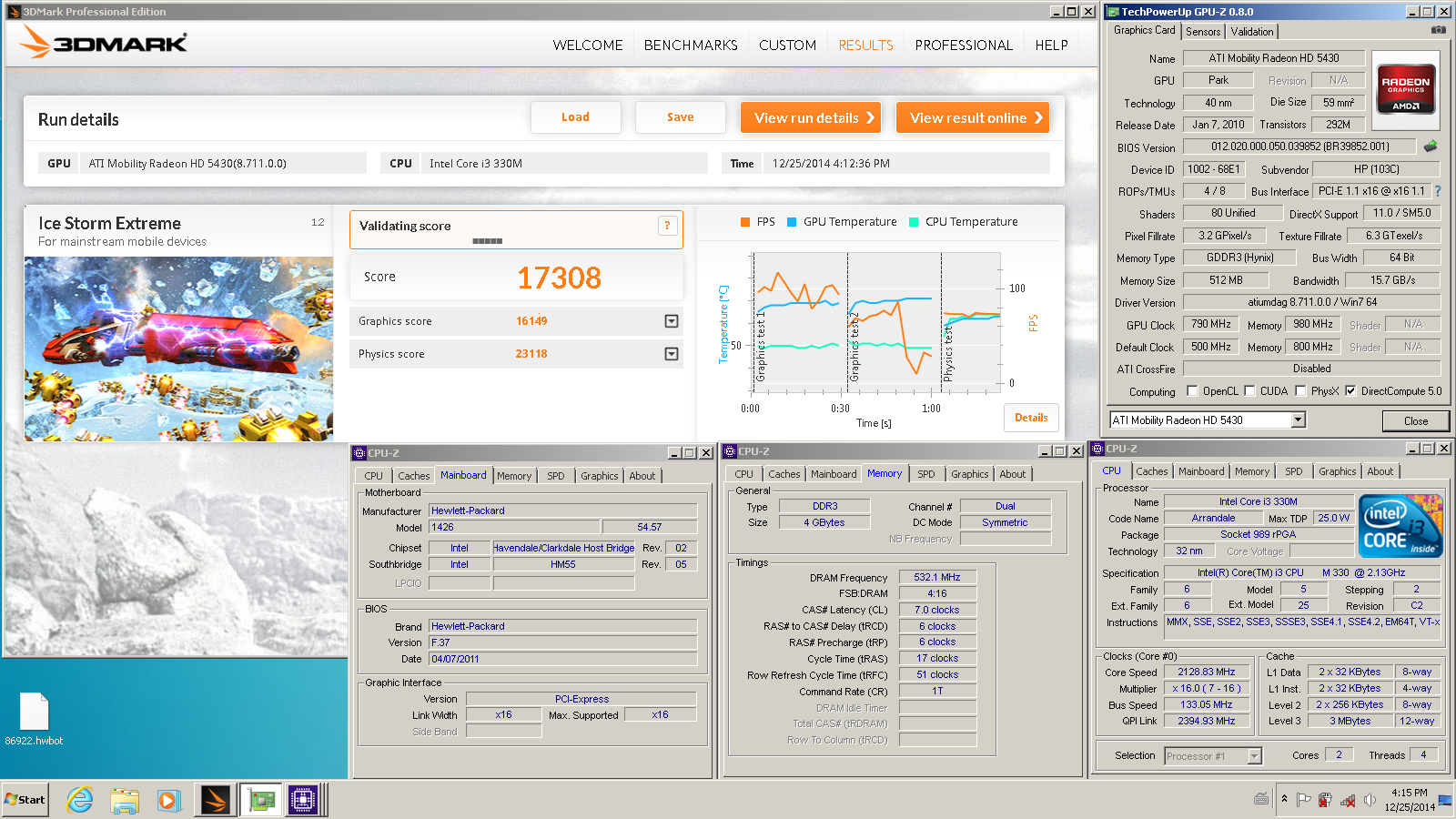The image size is (1456, 819).
Task: Click the FPS orange legend swatch
Action: click(x=745, y=222)
